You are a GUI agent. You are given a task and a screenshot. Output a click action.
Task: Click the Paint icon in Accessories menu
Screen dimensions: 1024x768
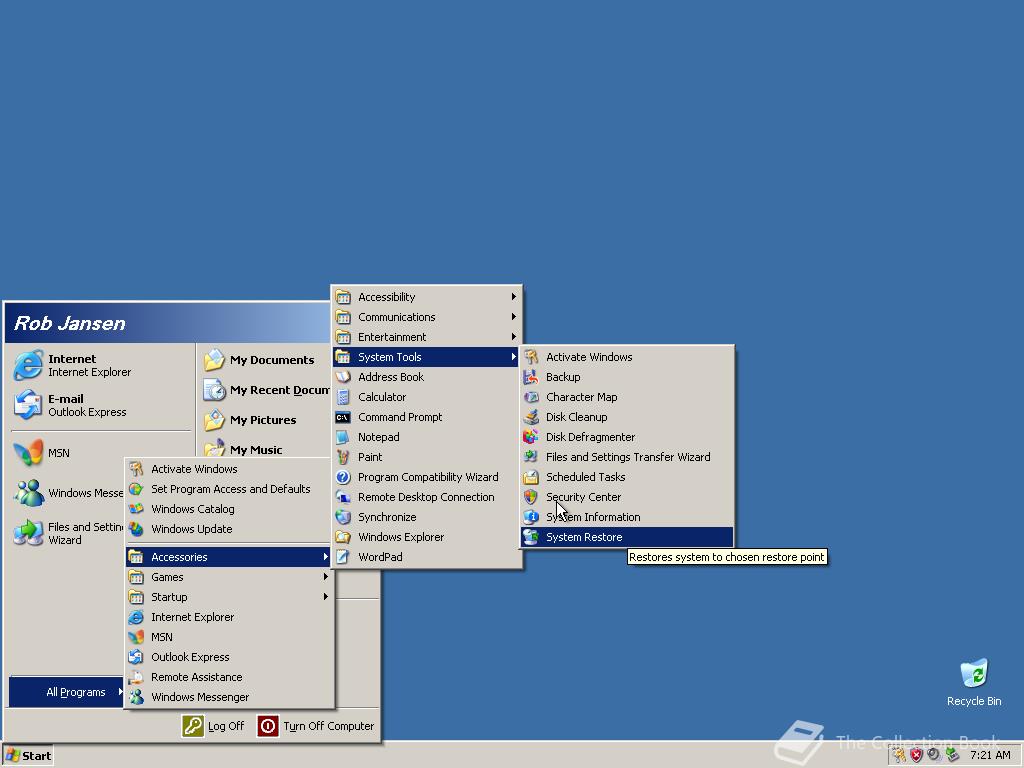click(343, 457)
